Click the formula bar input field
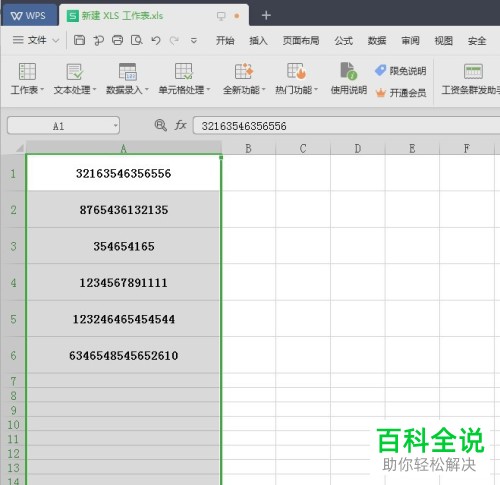 click(347, 126)
